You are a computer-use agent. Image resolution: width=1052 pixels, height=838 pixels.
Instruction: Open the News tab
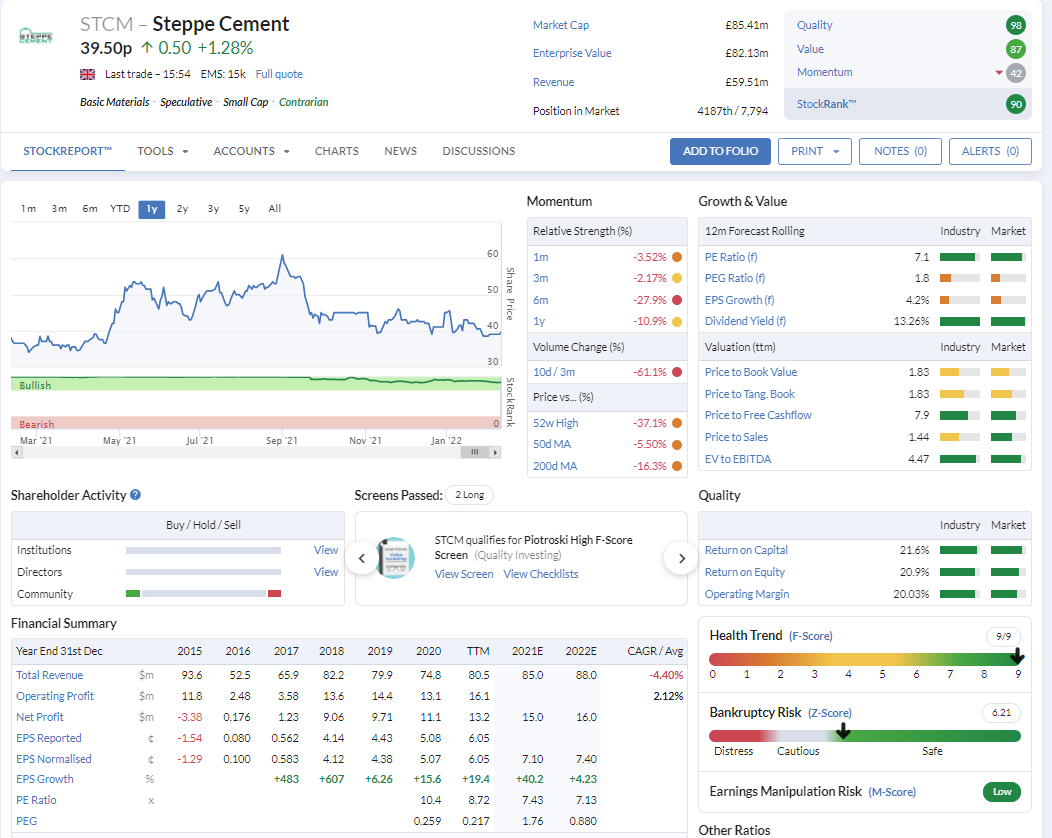click(x=401, y=152)
